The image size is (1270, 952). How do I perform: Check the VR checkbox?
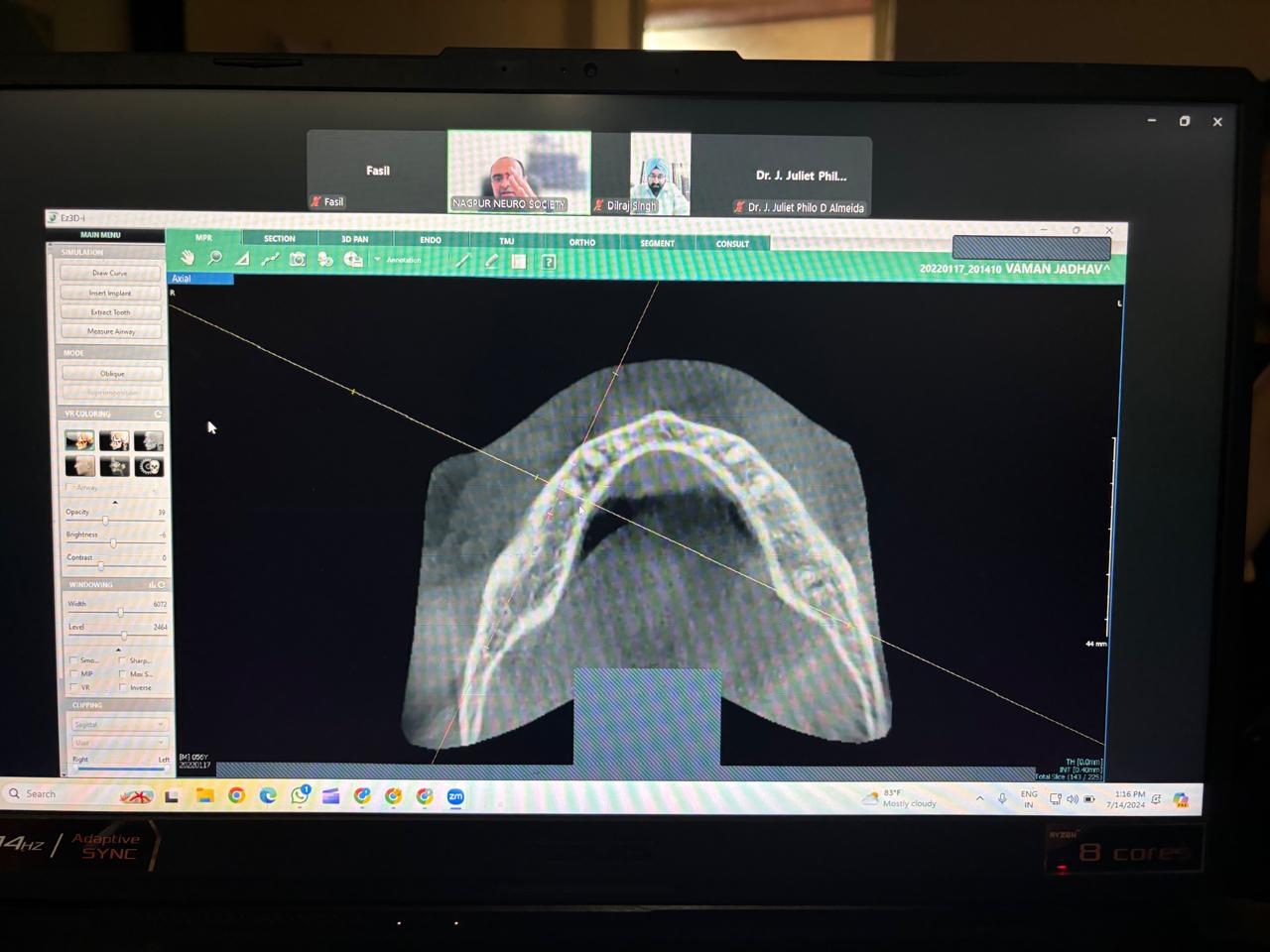pos(73,687)
